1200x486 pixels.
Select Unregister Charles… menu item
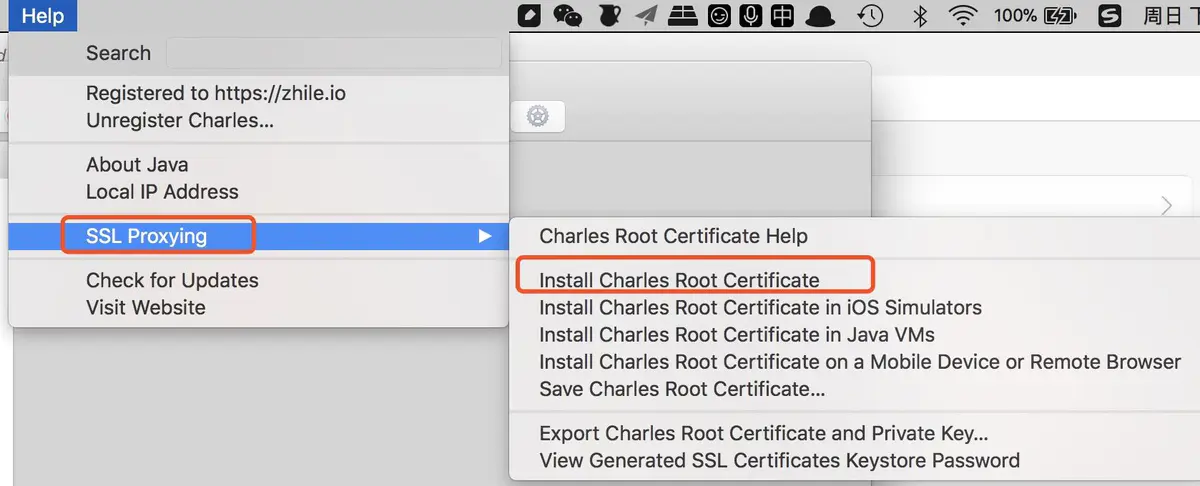(x=180, y=120)
